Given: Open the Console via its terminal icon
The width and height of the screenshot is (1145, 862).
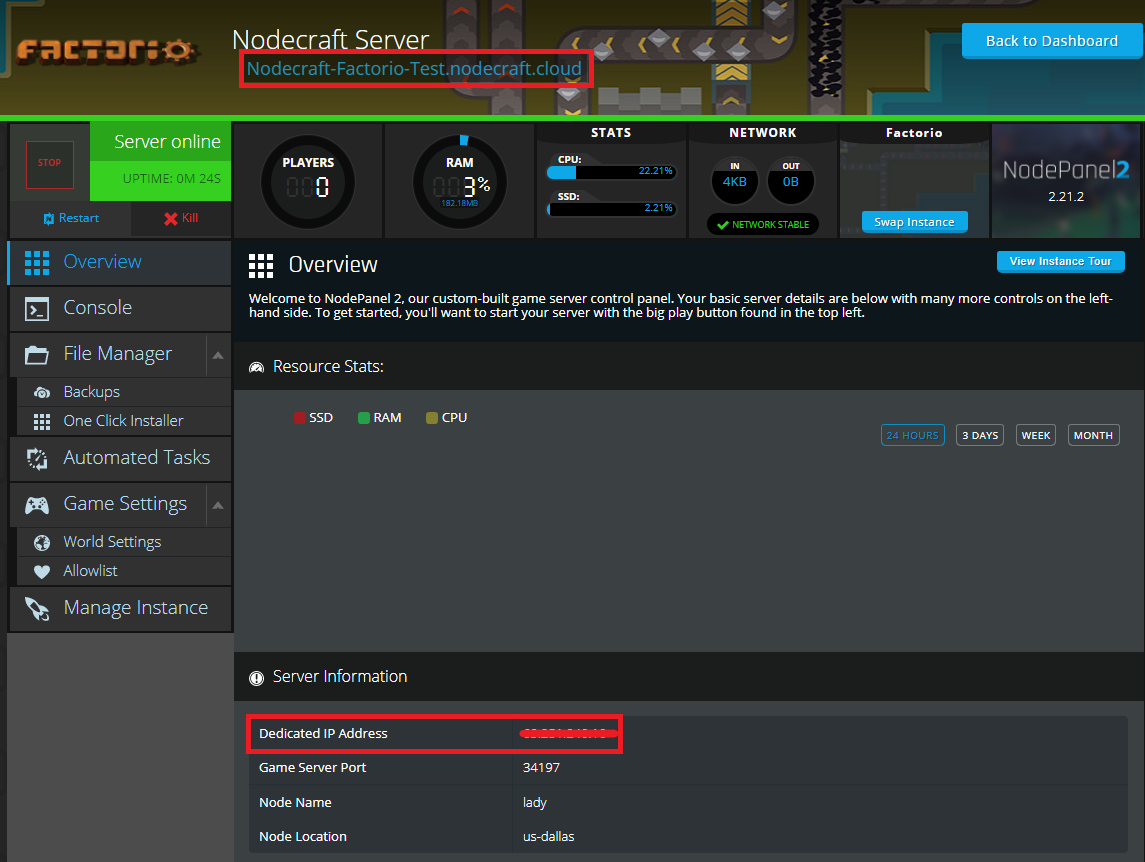Looking at the screenshot, I should [x=37, y=308].
